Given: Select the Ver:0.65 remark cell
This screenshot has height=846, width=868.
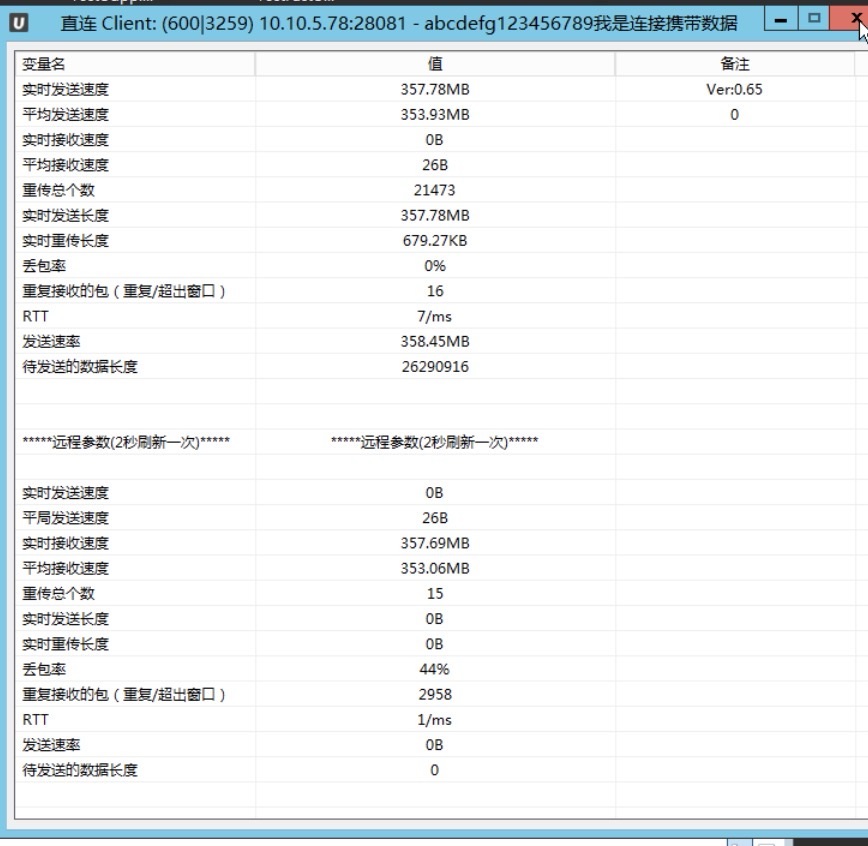Looking at the screenshot, I should 735,89.
